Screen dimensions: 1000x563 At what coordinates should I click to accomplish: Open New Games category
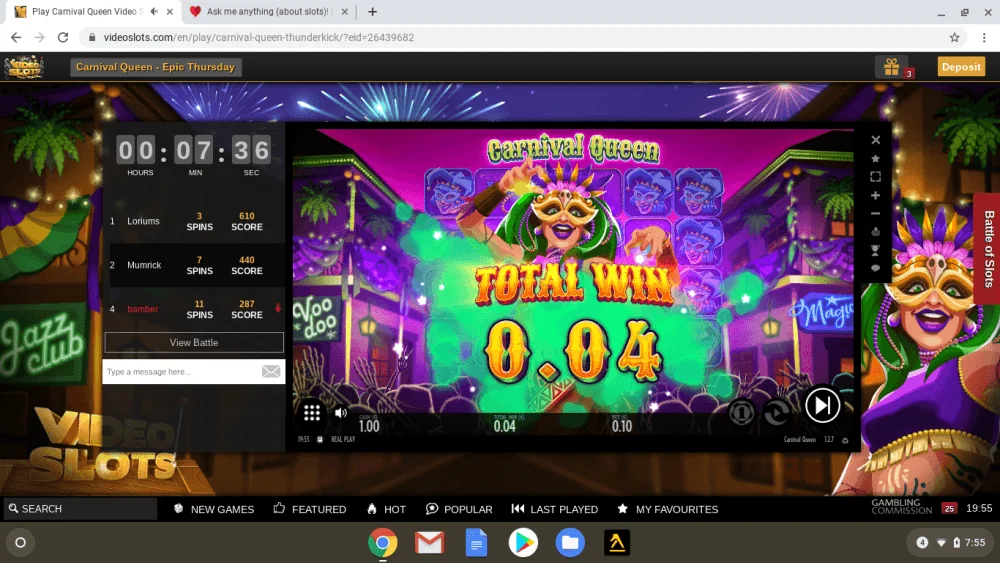tap(214, 509)
